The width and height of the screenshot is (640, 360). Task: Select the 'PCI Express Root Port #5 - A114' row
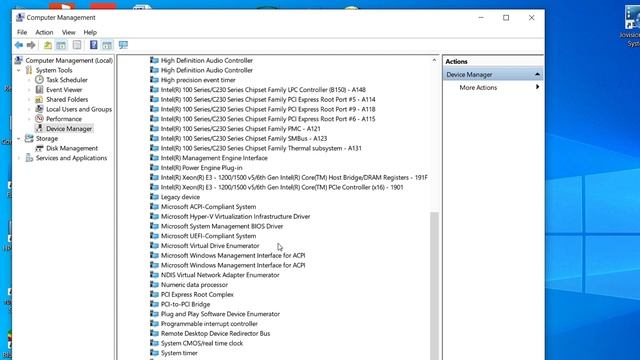(x=268, y=99)
